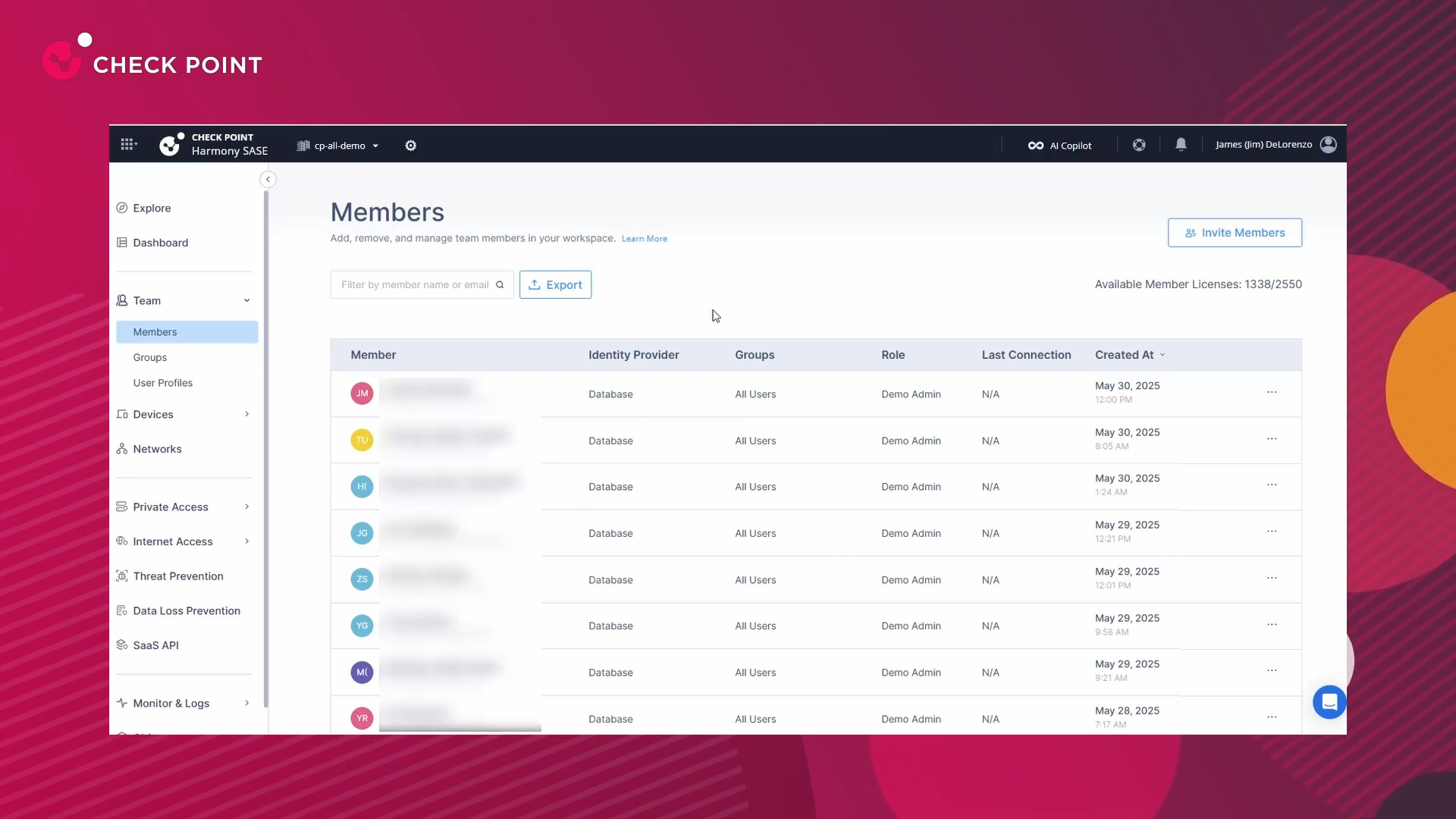Click Invite Members button

point(1235,233)
